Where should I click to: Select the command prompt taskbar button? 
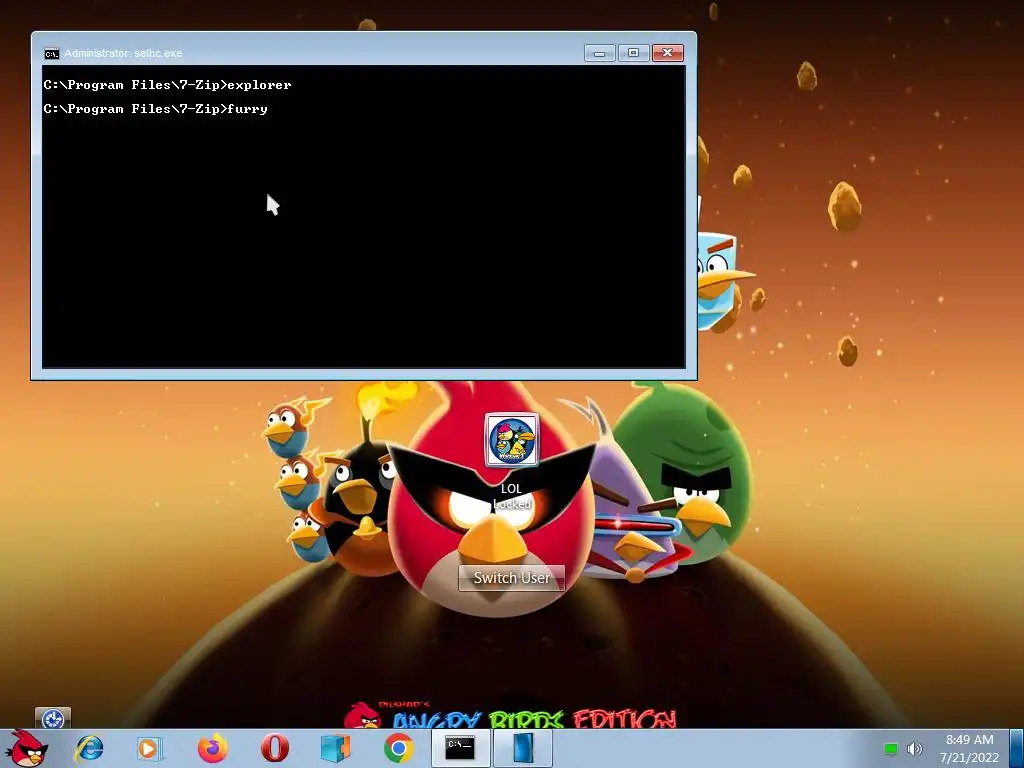pos(460,748)
